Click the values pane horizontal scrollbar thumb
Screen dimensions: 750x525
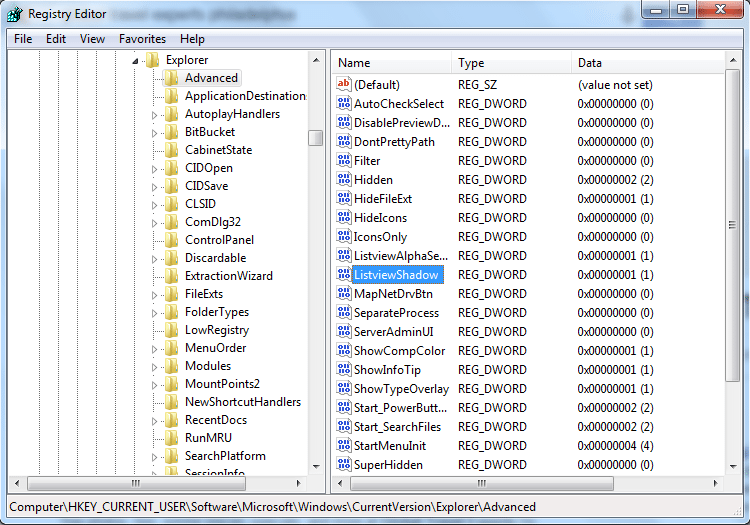click(x=482, y=483)
